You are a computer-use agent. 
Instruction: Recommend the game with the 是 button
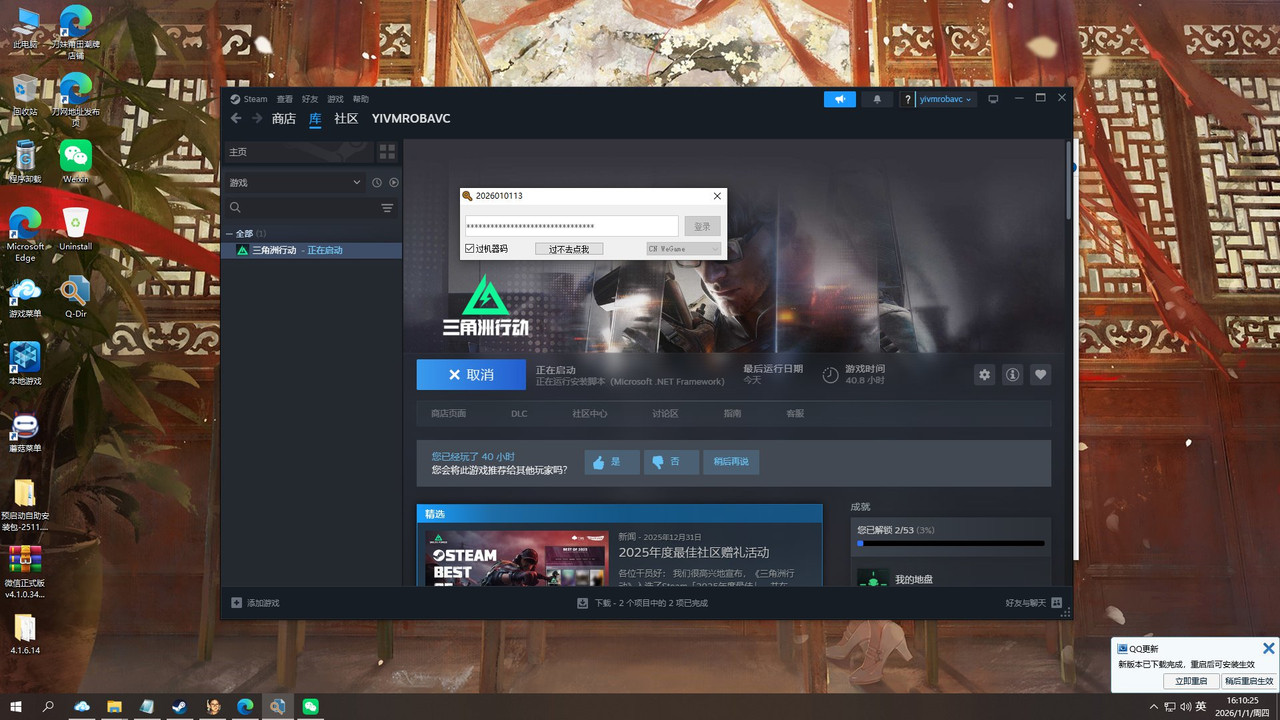pos(612,462)
